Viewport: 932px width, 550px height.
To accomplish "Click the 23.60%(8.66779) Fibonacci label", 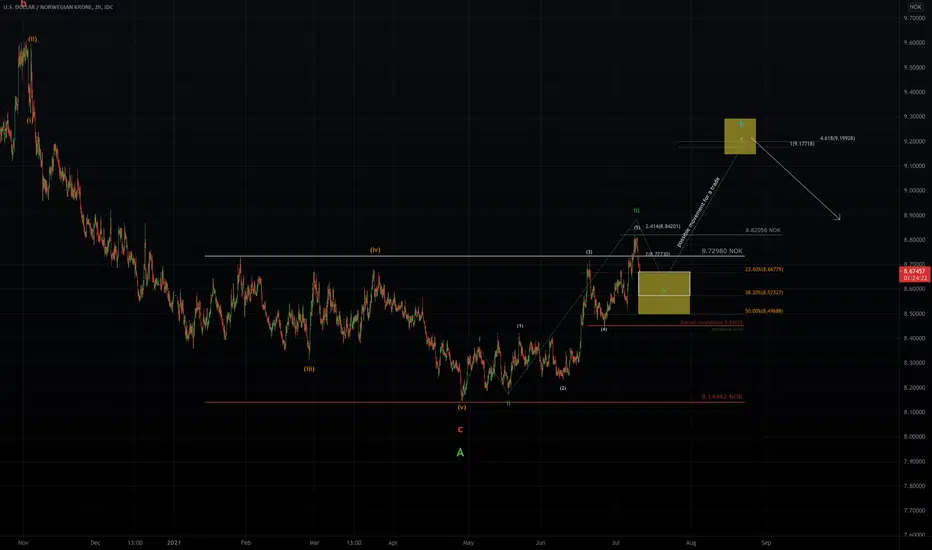I will 764,269.
